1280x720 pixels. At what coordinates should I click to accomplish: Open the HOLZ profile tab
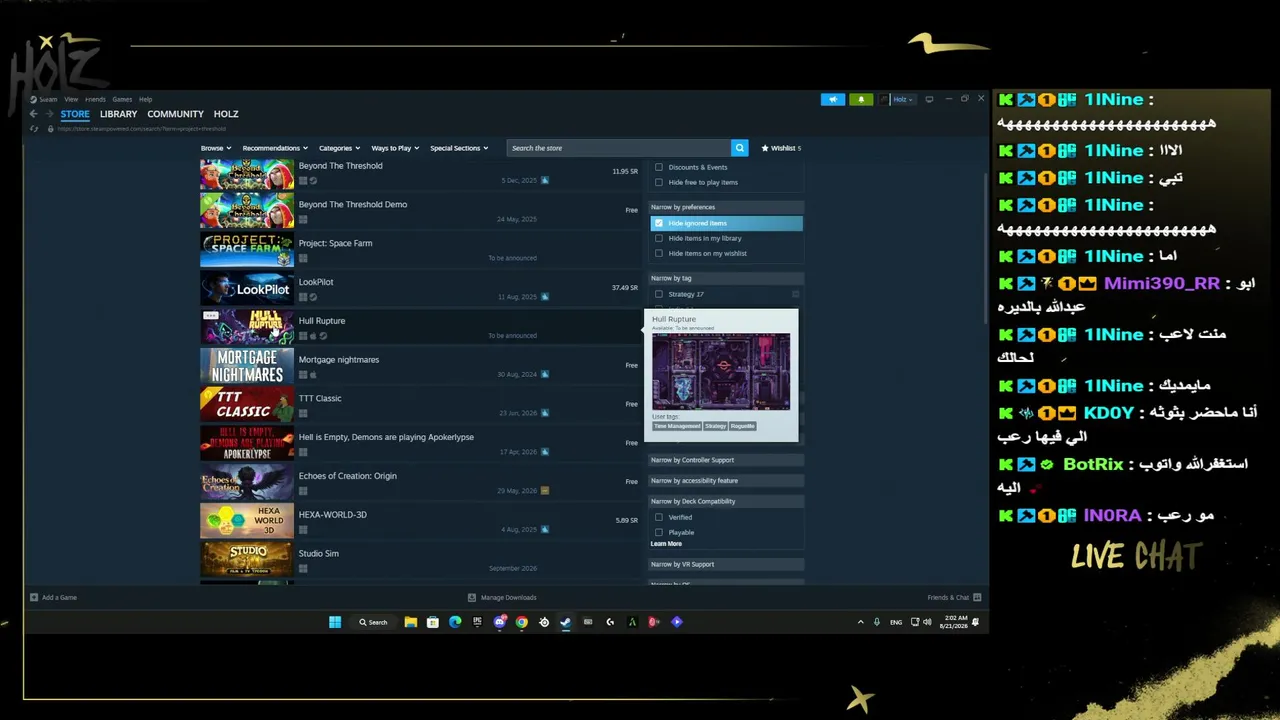pyautogui.click(x=226, y=114)
